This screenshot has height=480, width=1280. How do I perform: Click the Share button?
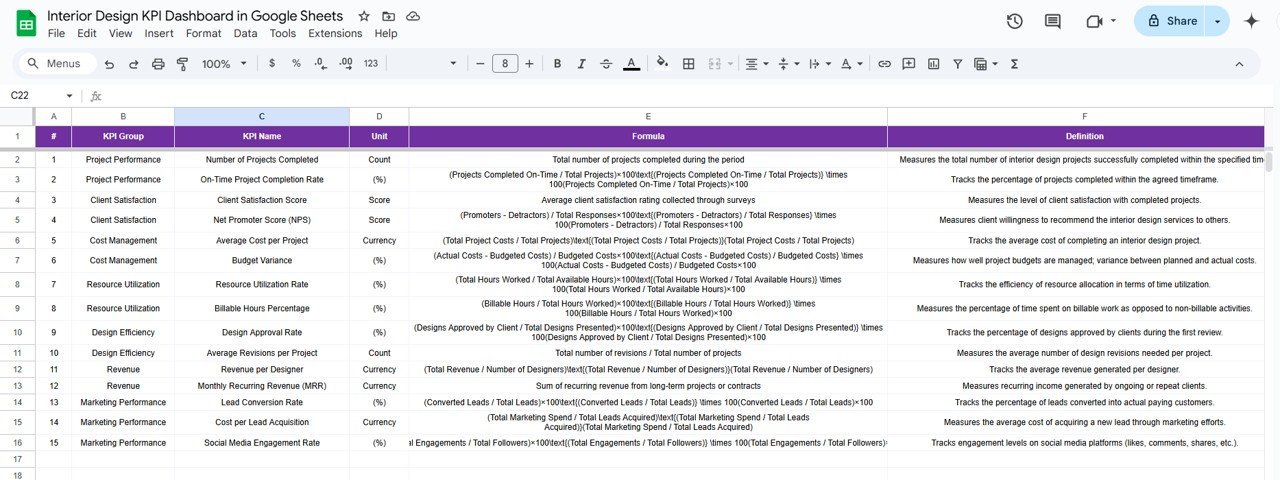pos(1171,21)
